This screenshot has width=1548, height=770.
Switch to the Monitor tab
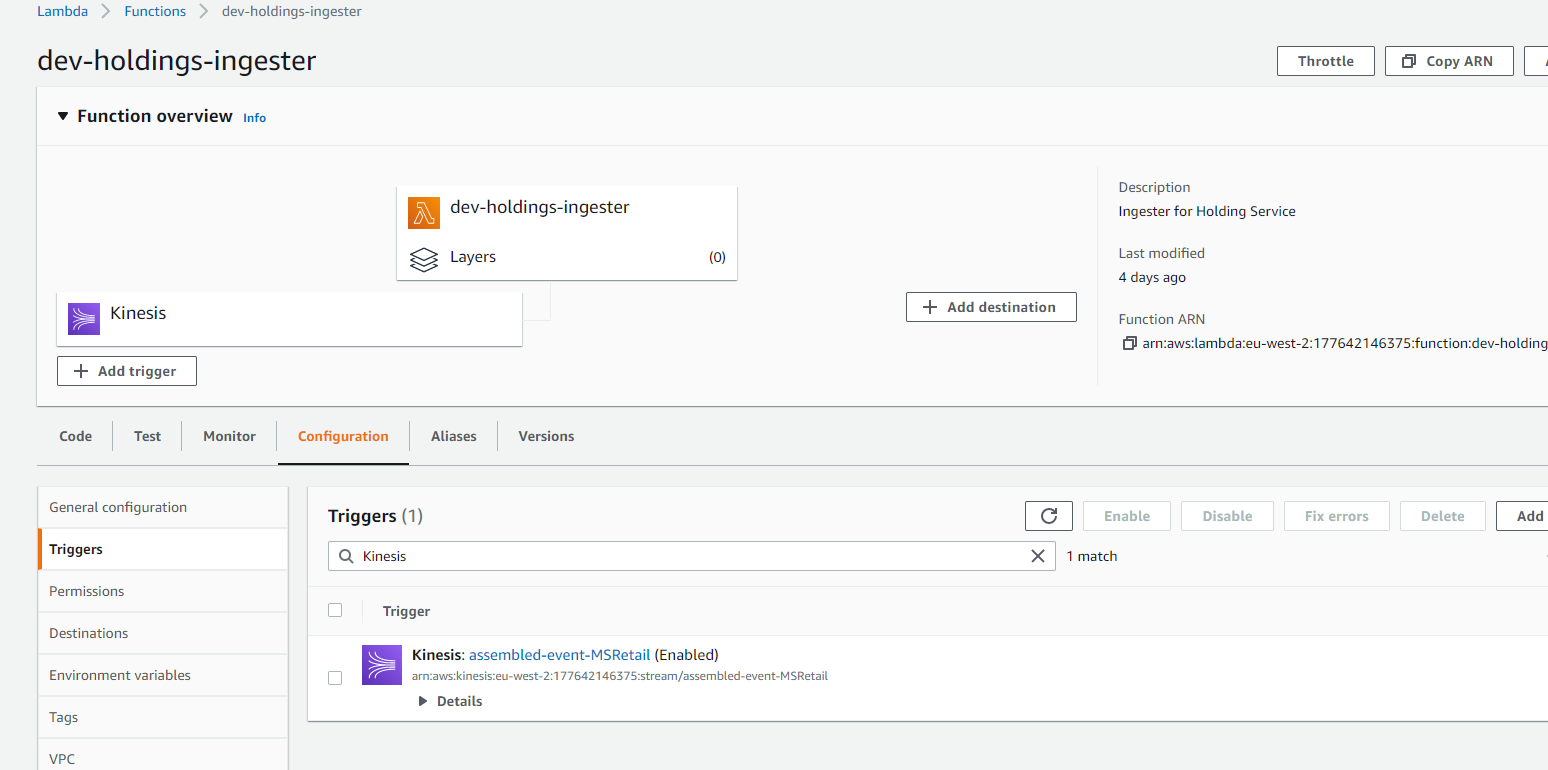coord(229,436)
